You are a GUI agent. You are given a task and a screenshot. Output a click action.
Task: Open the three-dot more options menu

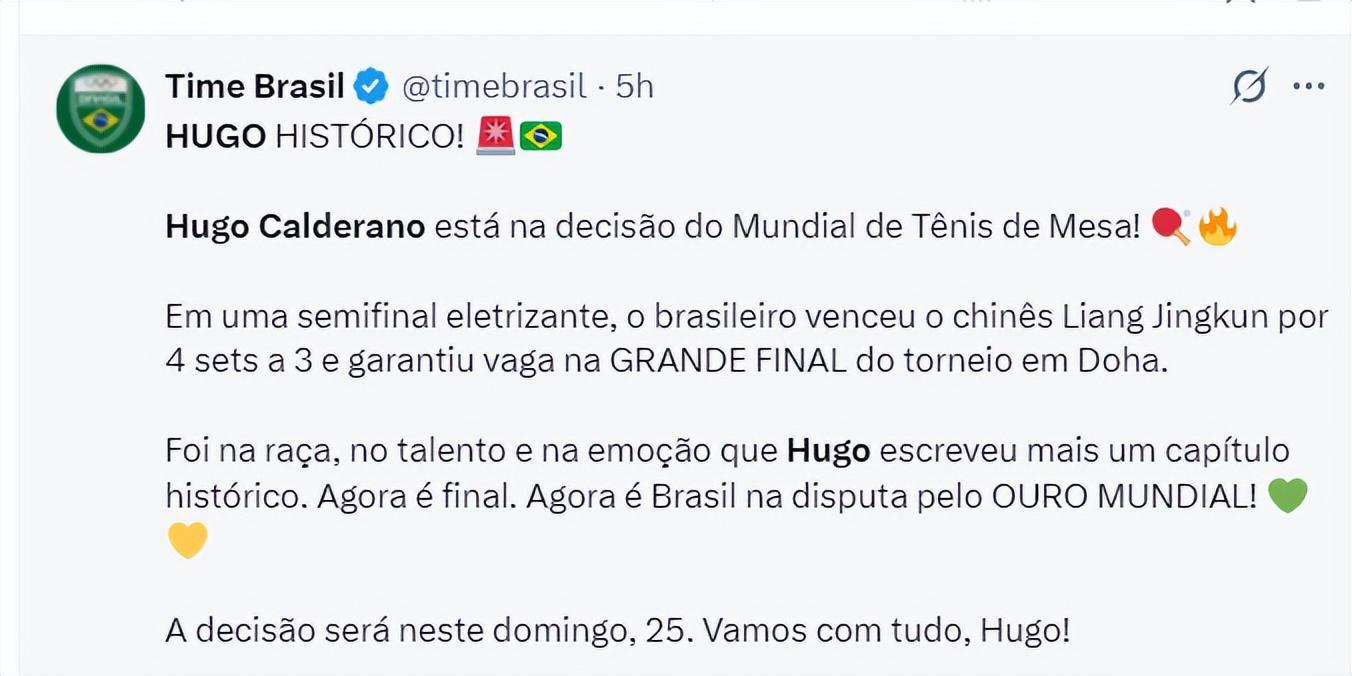point(1308,87)
